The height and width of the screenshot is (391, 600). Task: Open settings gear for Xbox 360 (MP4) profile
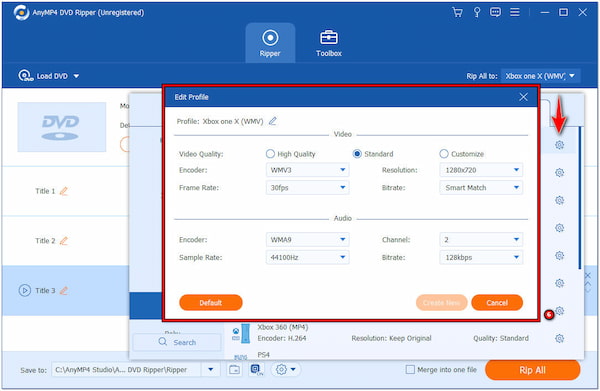tap(559, 338)
